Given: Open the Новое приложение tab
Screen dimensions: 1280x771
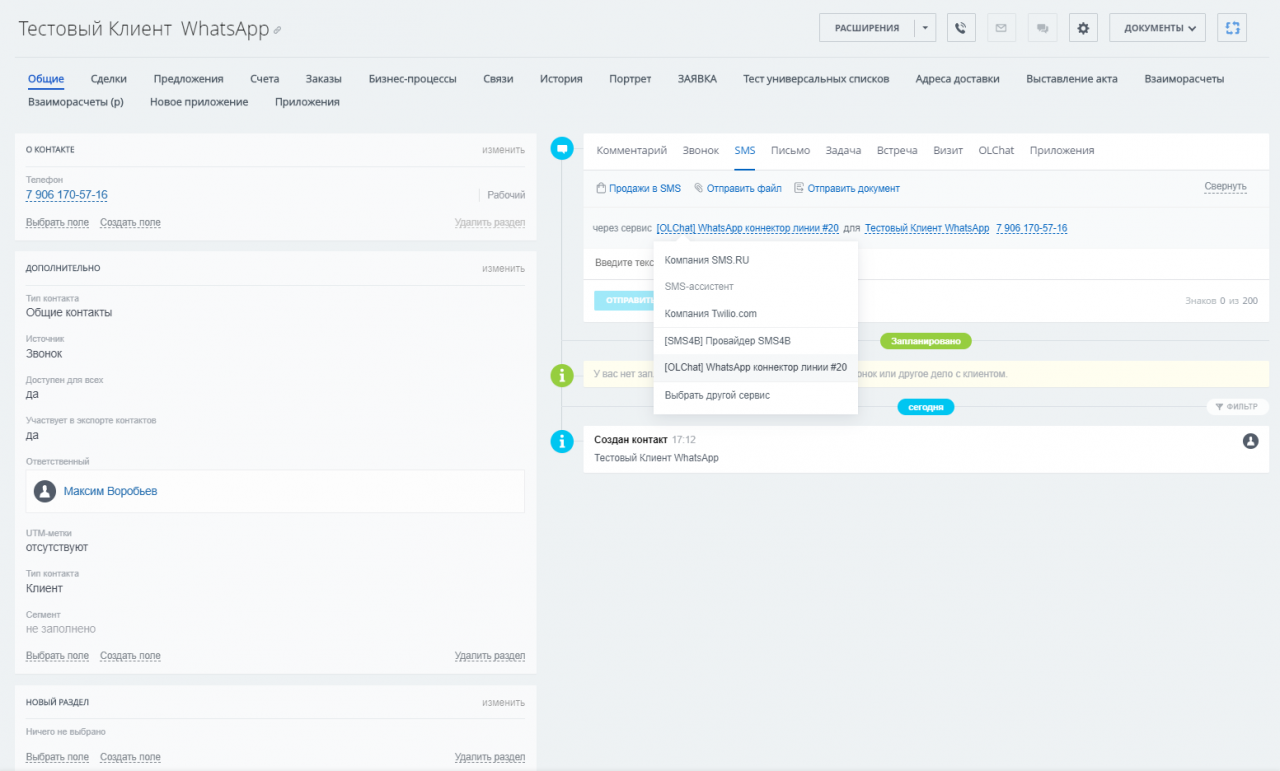Looking at the screenshot, I should pyautogui.click(x=199, y=101).
